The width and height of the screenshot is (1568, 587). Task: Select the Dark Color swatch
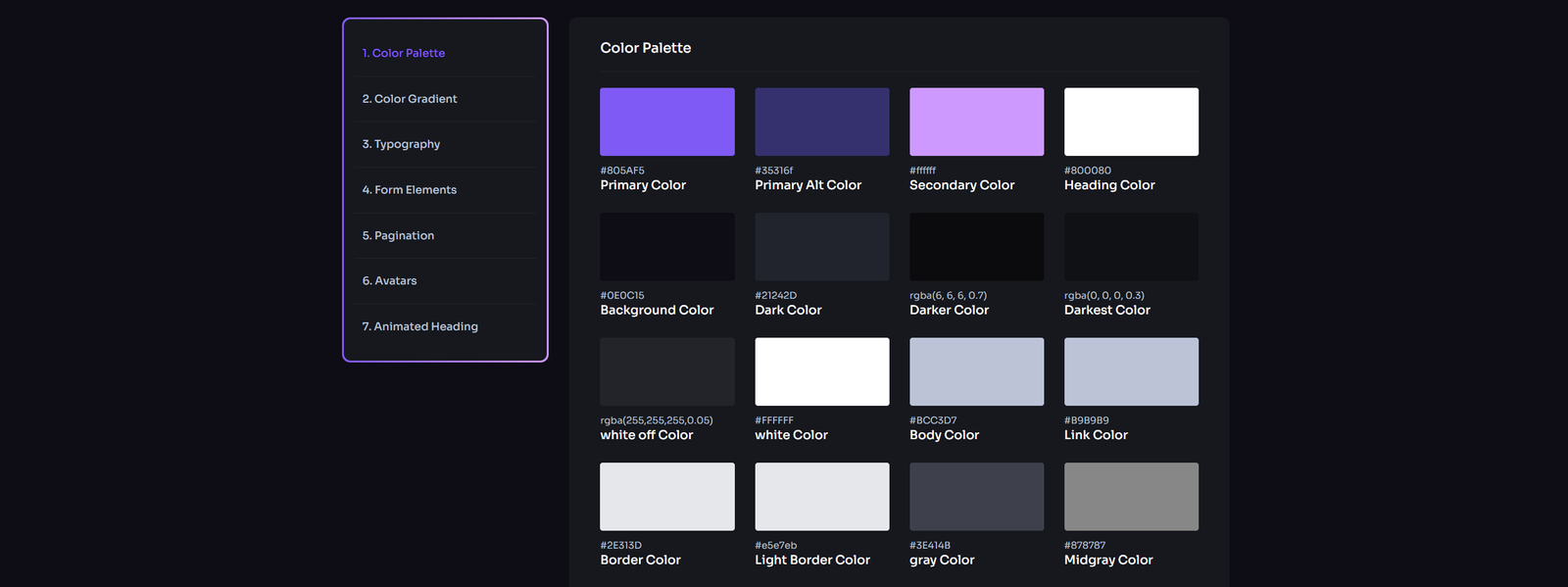tap(821, 247)
